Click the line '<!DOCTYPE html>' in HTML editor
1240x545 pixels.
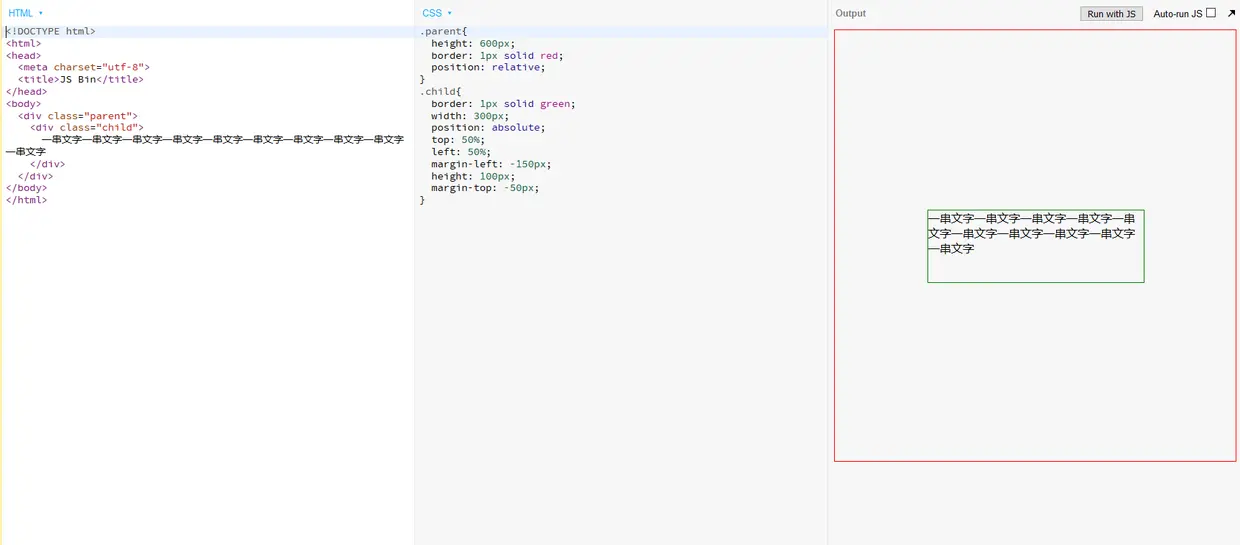click(51, 31)
